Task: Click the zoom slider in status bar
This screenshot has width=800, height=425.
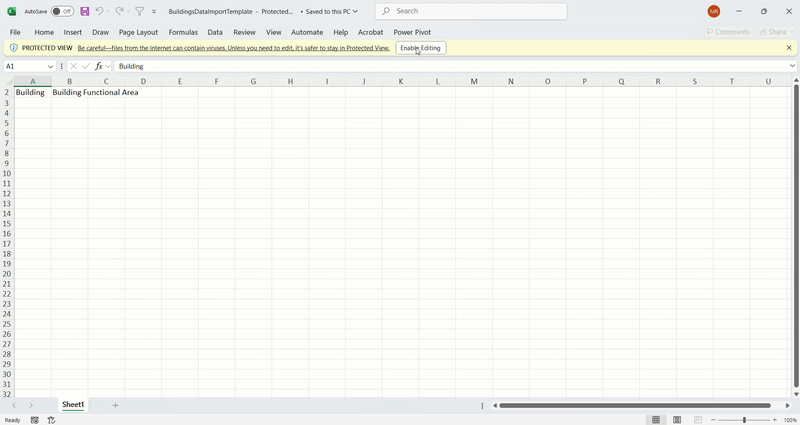Action: [744, 420]
